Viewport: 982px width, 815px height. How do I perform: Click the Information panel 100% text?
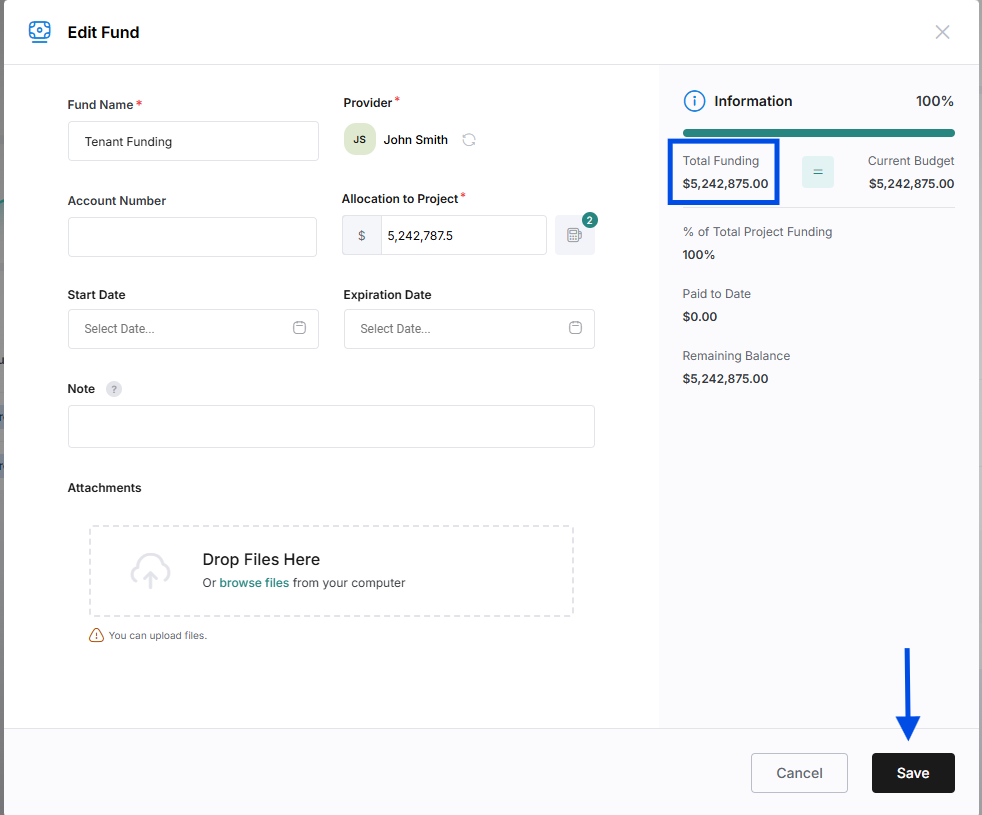[934, 101]
